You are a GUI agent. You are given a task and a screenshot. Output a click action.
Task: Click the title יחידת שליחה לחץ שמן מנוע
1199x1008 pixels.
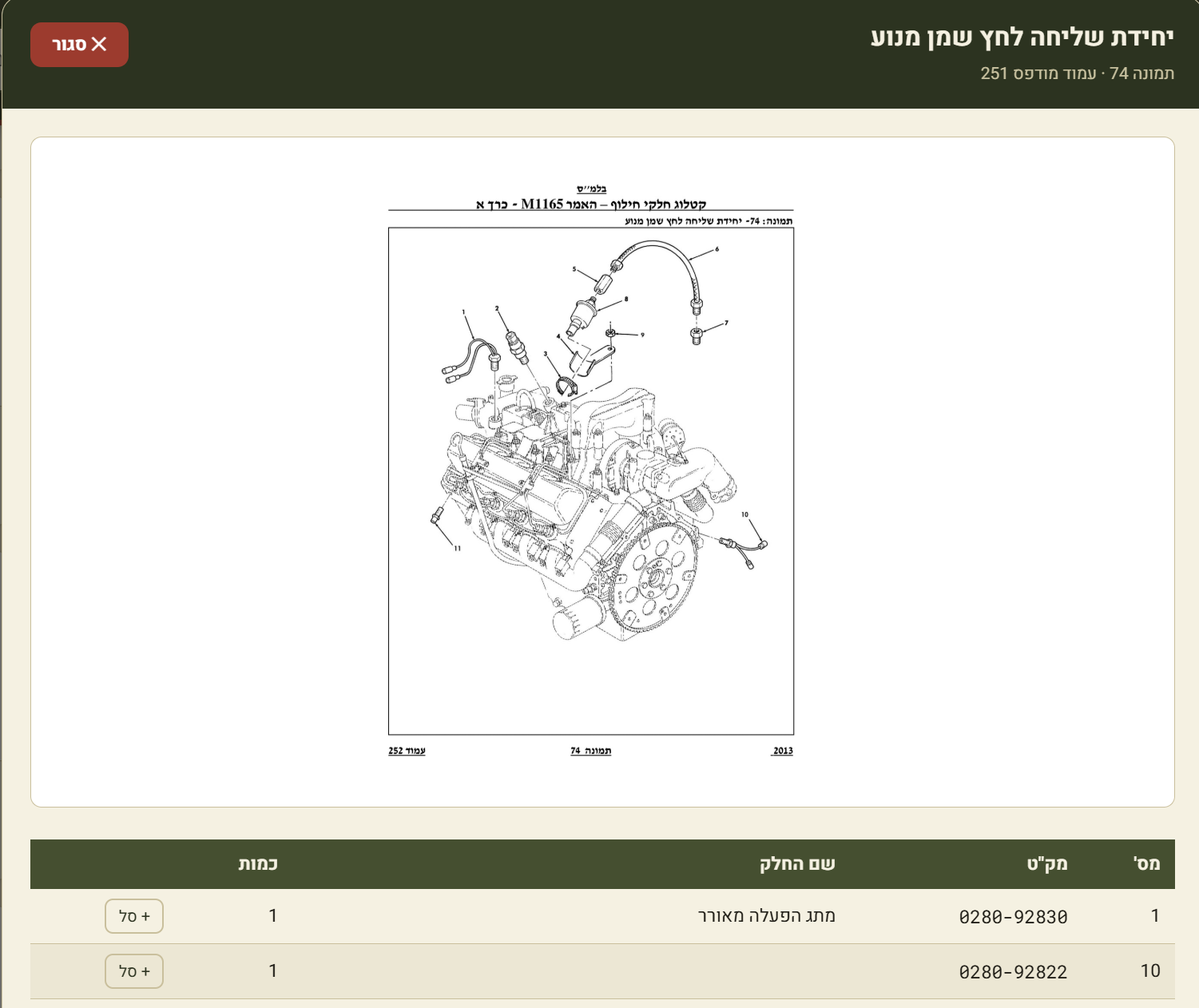click(1022, 38)
